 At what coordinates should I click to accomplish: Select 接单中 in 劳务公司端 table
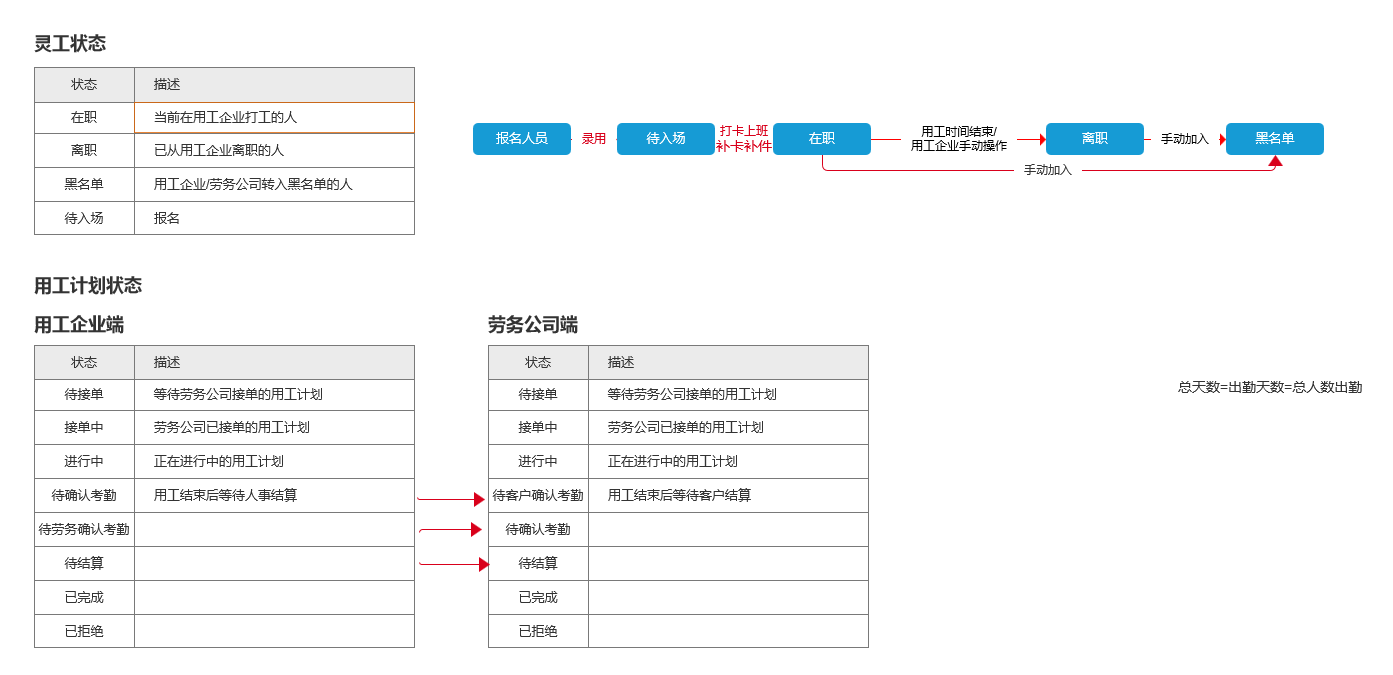click(538, 427)
